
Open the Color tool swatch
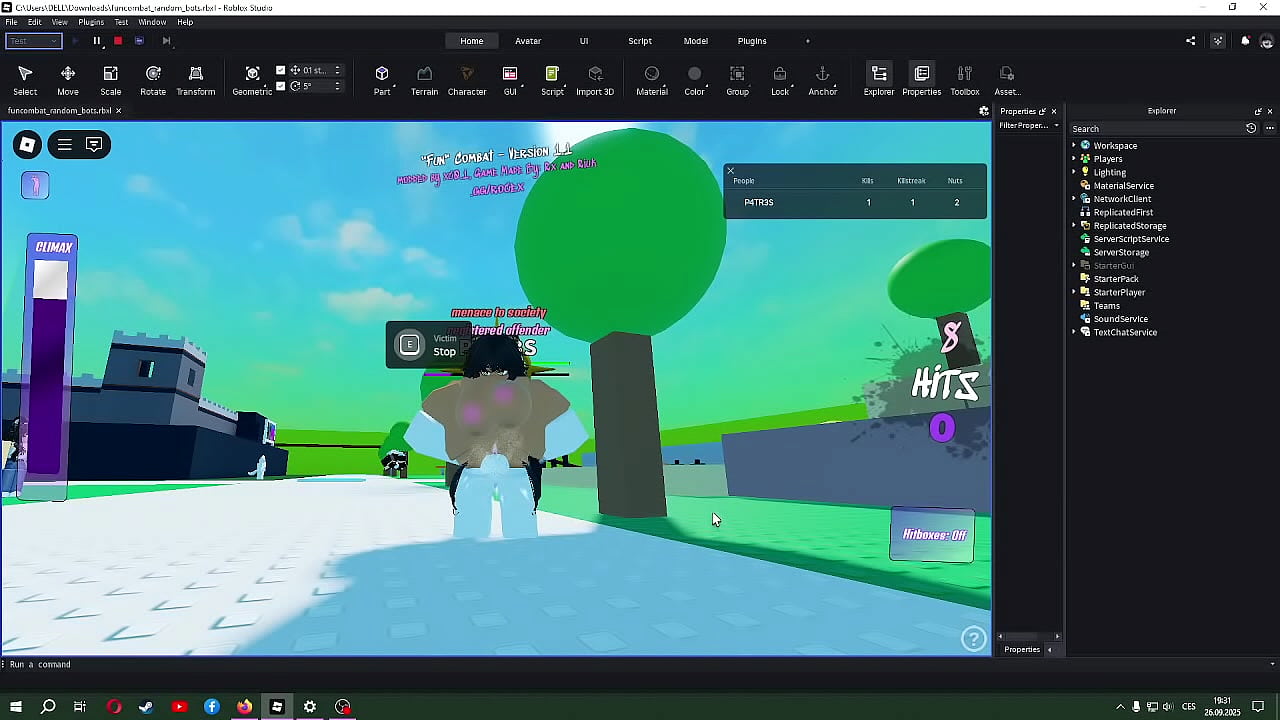pos(694,79)
